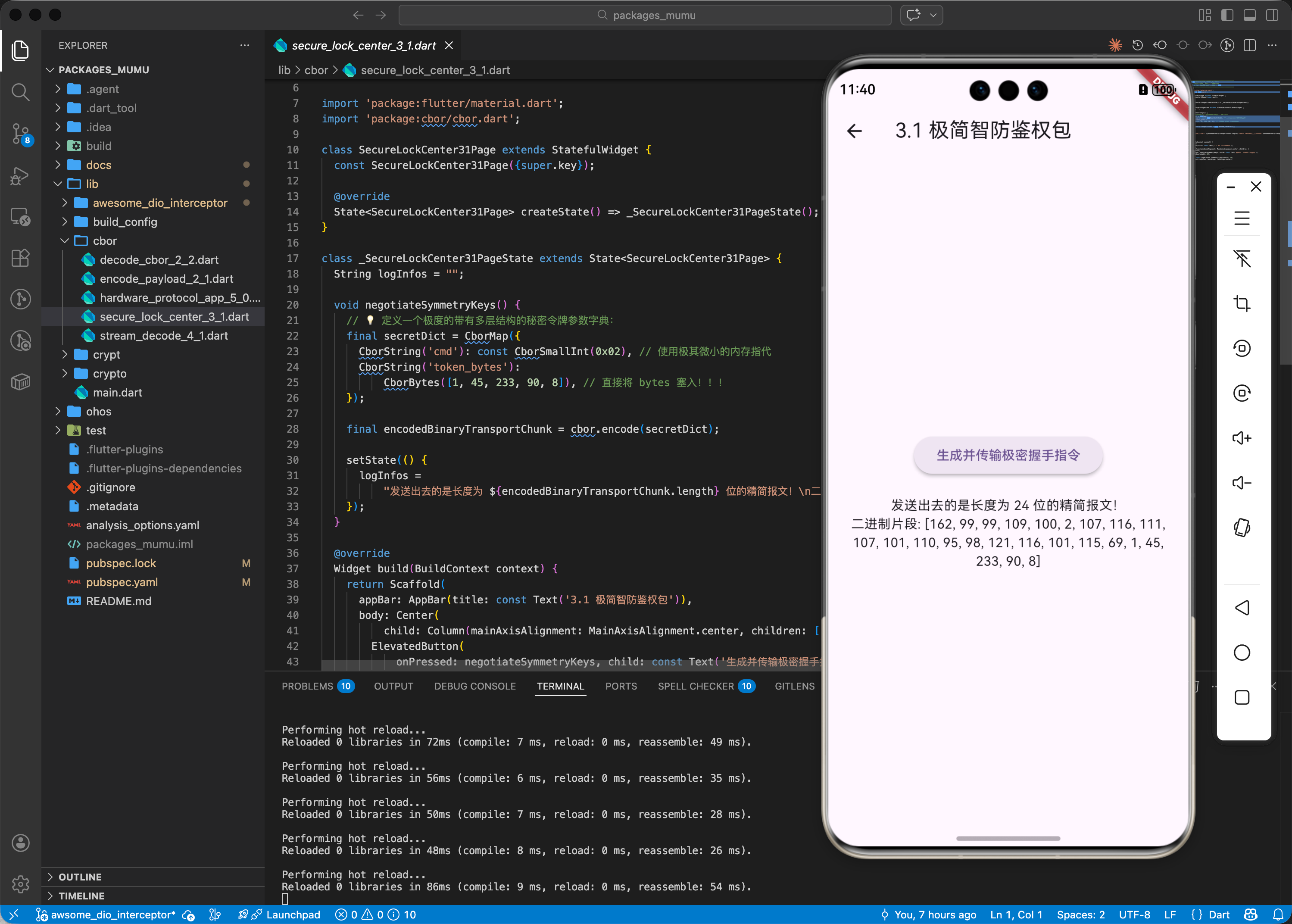Click the notifications bell in status bar
Viewport: 1292px width, 924px height.
pos(1278,915)
